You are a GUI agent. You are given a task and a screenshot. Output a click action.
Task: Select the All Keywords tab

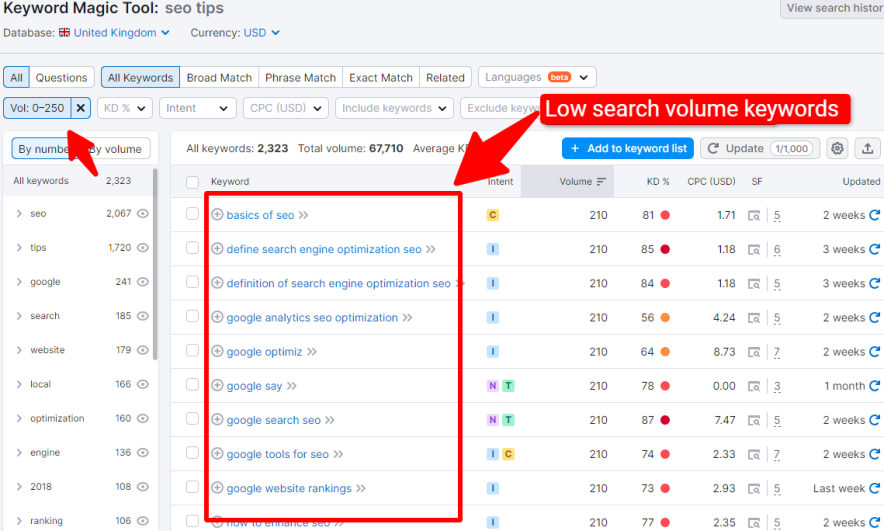pyautogui.click(x=140, y=77)
